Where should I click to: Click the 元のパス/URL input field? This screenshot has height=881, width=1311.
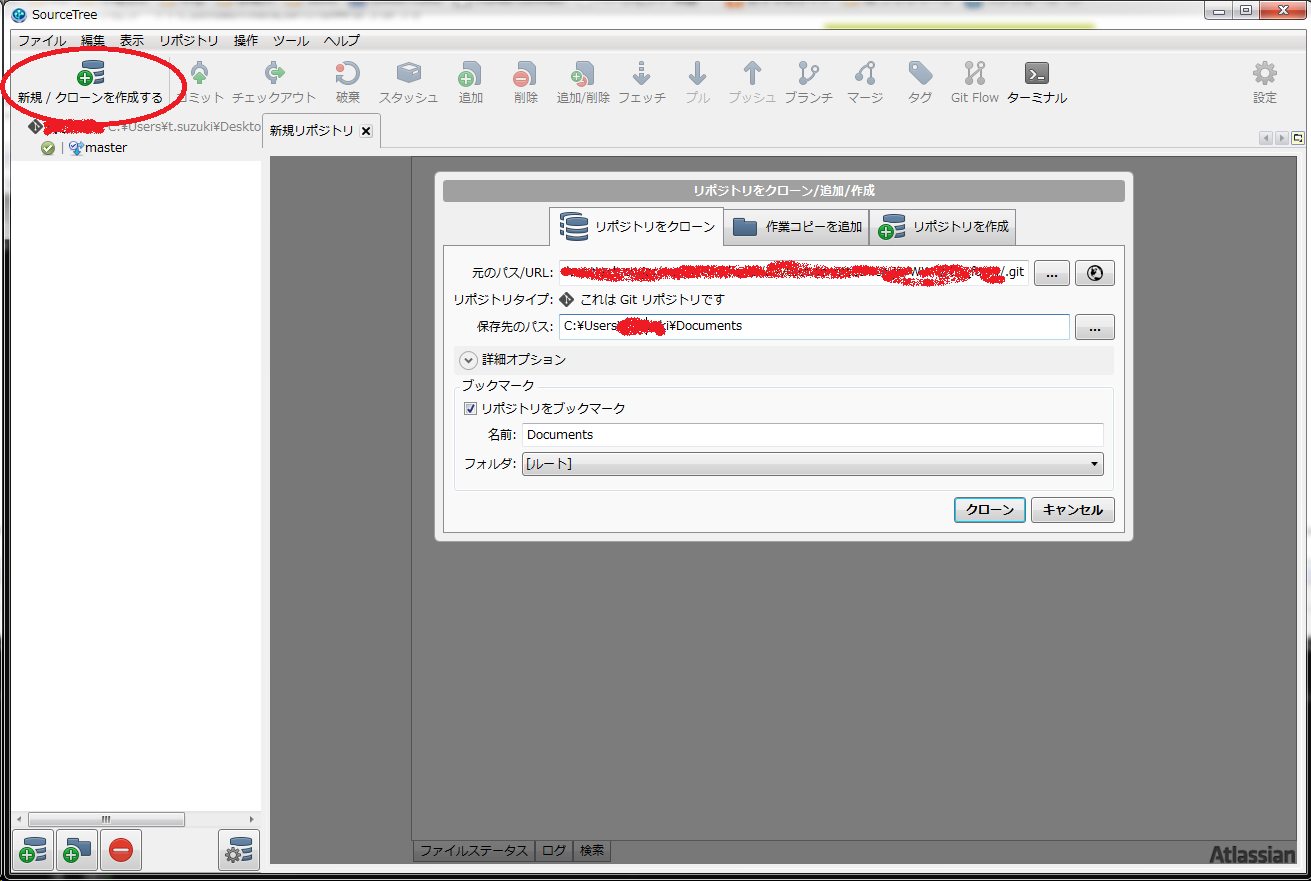click(x=794, y=273)
